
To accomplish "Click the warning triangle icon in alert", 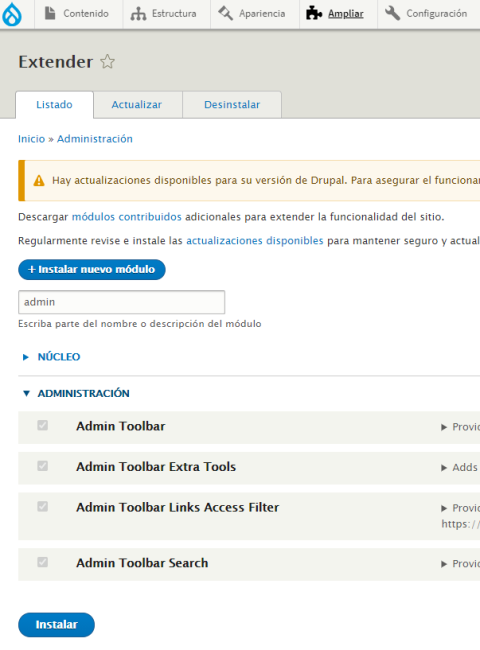I will pyautogui.click(x=39, y=181).
